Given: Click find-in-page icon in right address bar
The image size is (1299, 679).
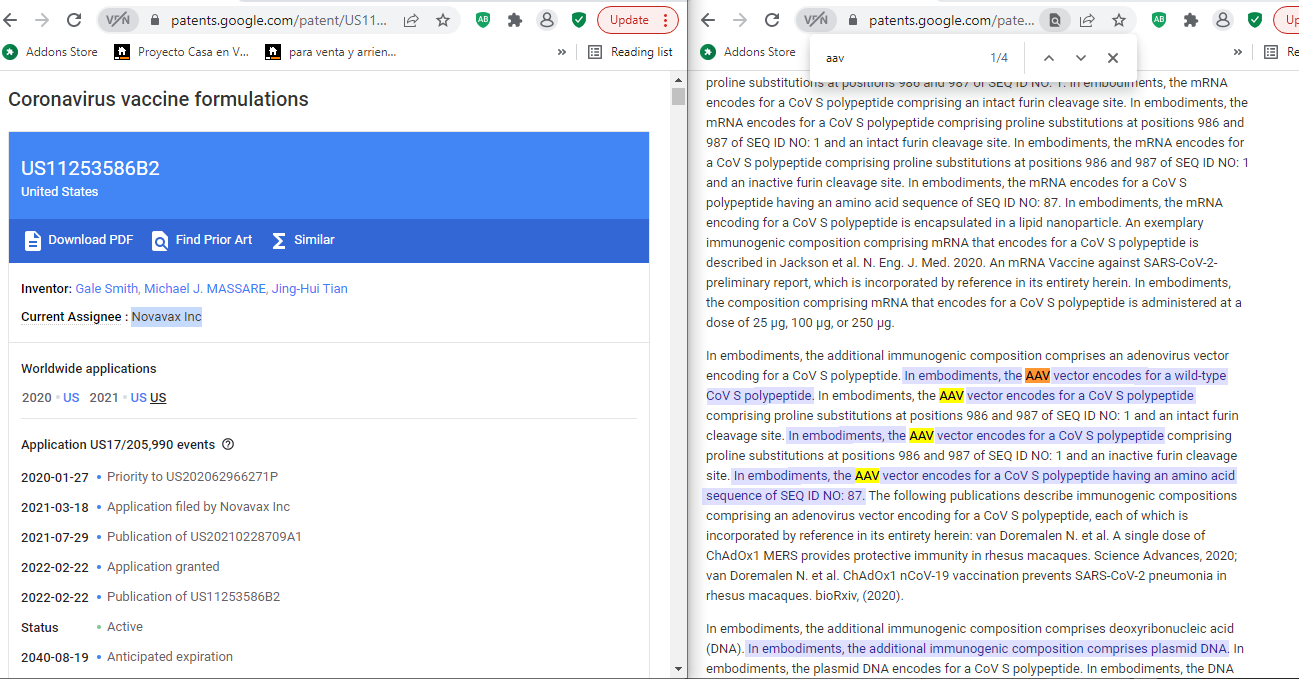Looking at the screenshot, I should 1054,20.
